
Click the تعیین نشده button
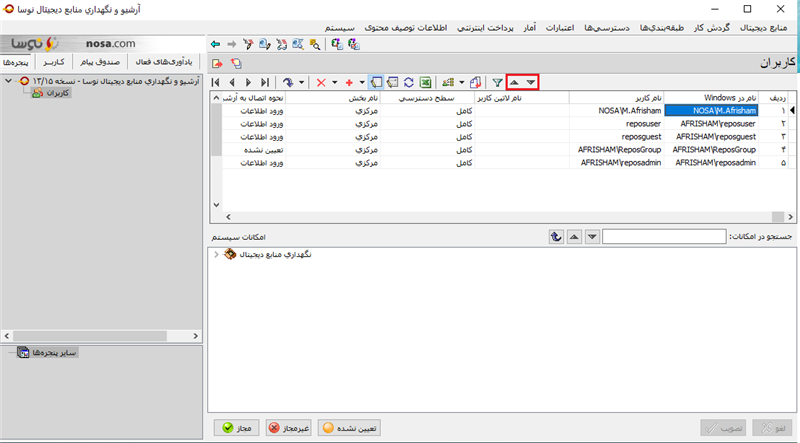coord(351,427)
